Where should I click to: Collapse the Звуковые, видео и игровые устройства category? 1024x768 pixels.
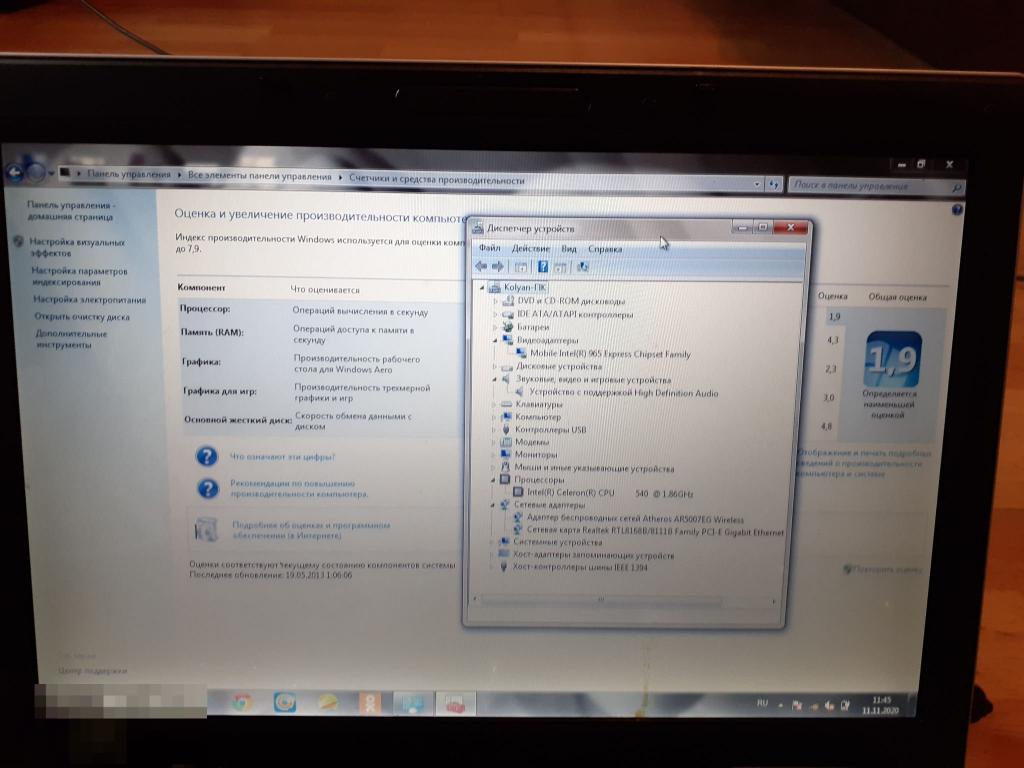click(494, 379)
